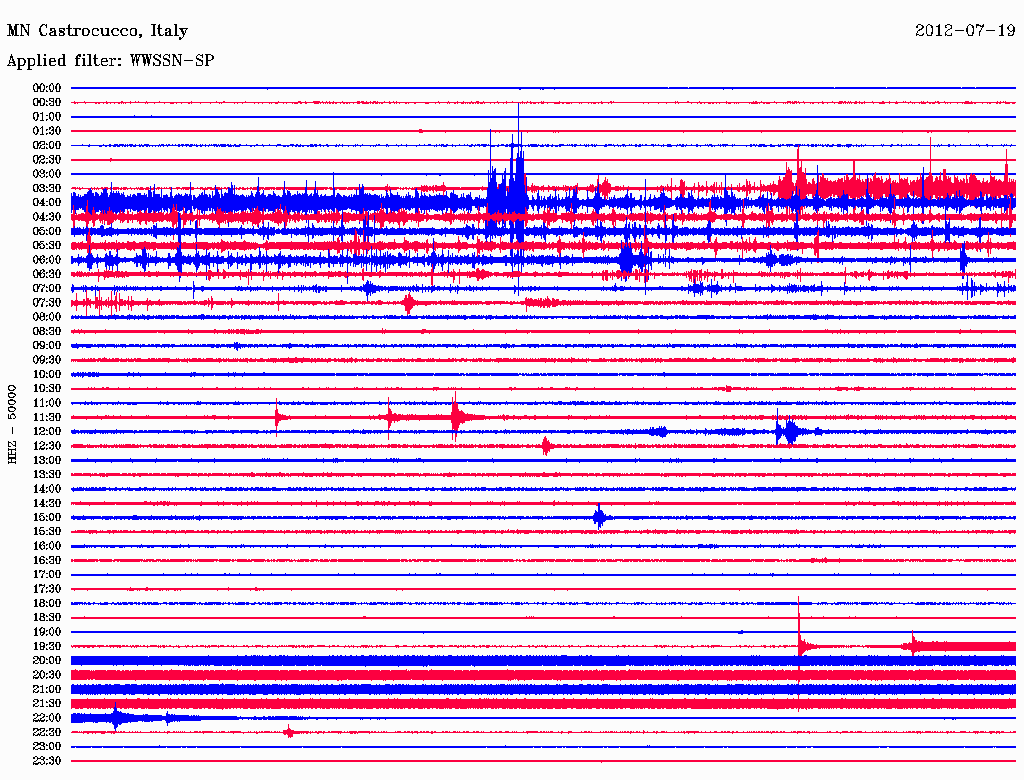Select the Applied filter WWSSN-SP text
The image size is (1024, 780).
(x=110, y=61)
